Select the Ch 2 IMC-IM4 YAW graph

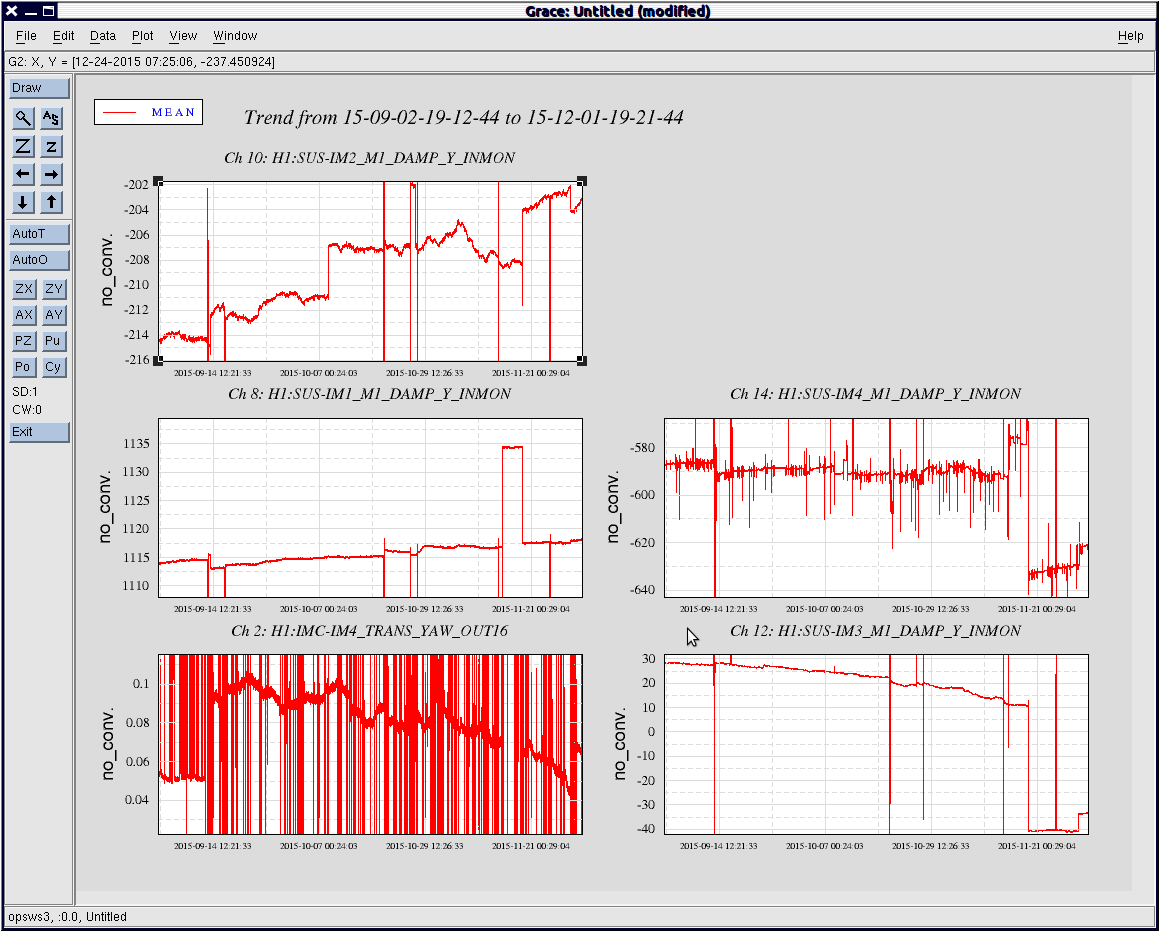pyautogui.click(x=370, y=744)
